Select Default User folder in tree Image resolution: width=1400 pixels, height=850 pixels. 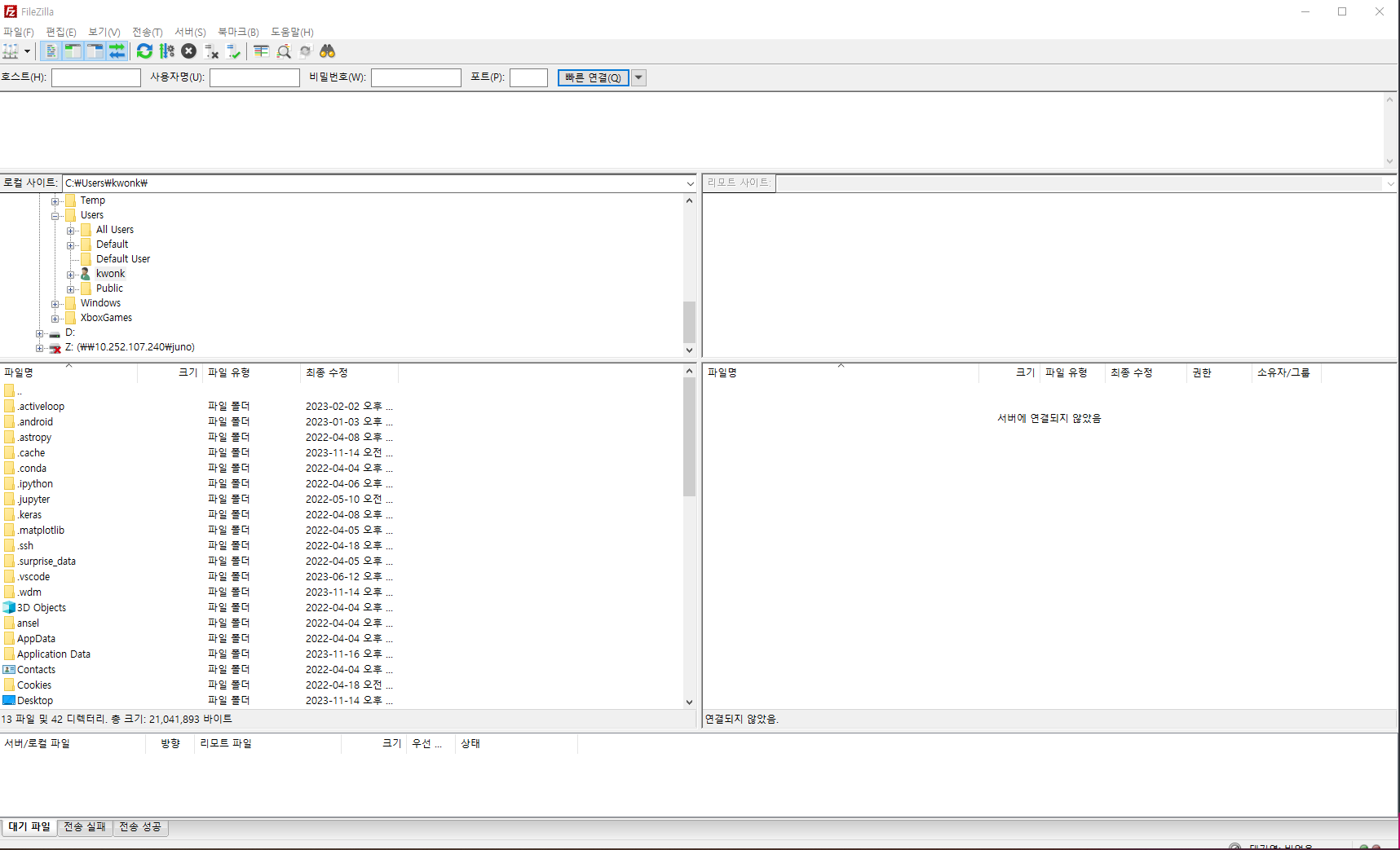123,259
